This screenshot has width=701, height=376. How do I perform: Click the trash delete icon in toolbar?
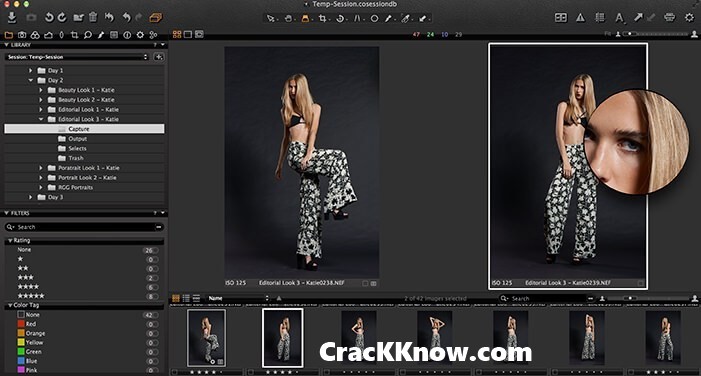pyautogui.click(x=93, y=17)
